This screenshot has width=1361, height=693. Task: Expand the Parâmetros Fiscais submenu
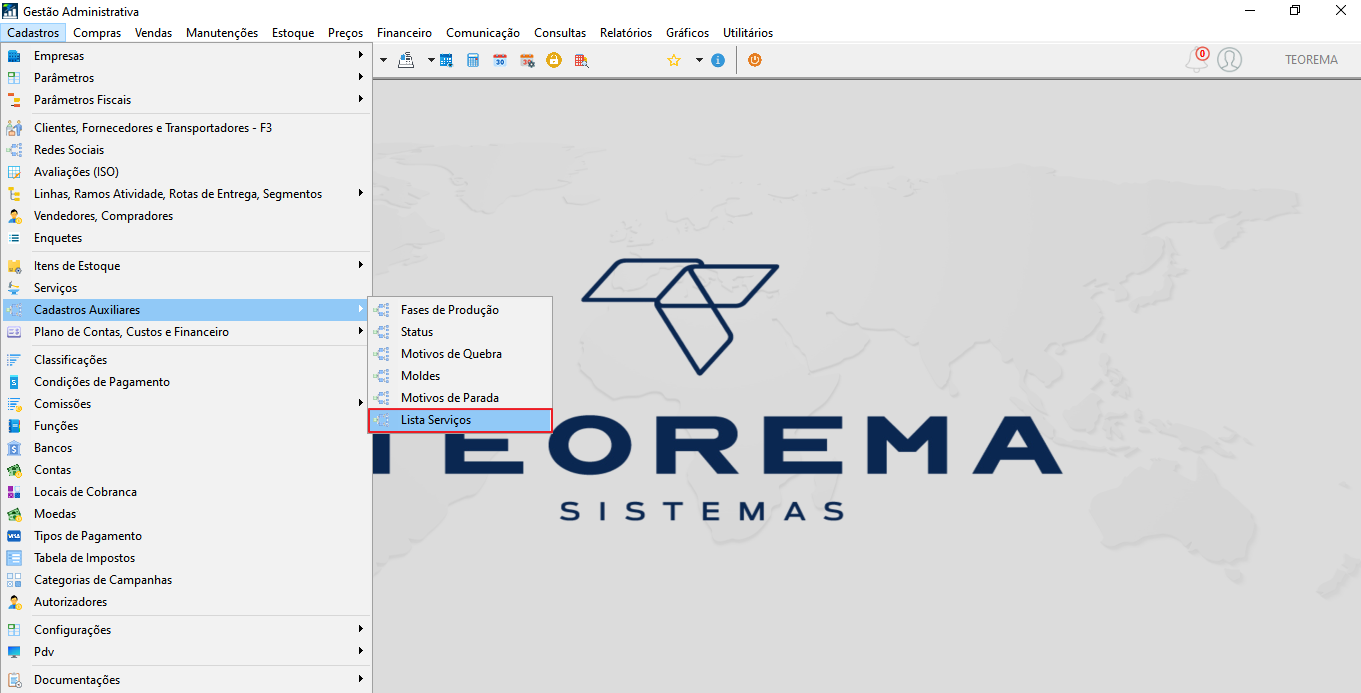pos(186,100)
